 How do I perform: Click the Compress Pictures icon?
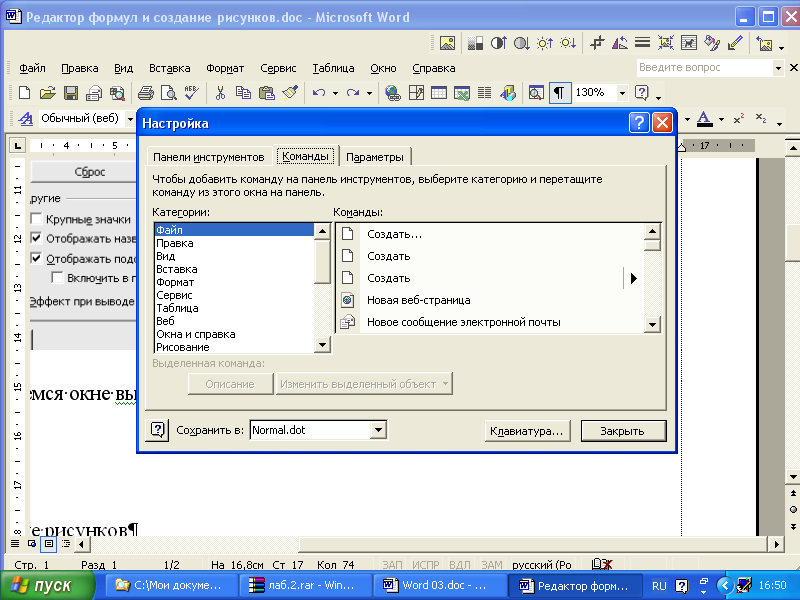665,43
